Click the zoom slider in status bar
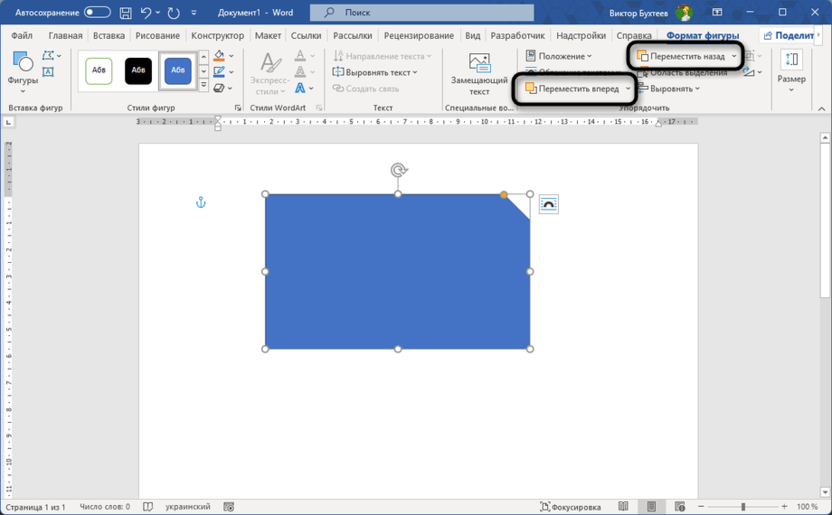Viewport: 832px width, 515px height. click(x=742, y=507)
